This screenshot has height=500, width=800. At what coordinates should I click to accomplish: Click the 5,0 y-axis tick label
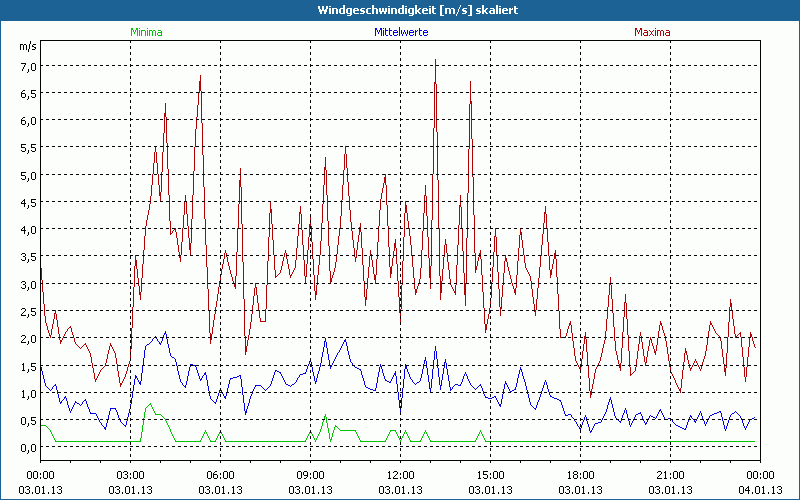pos(28,175)
